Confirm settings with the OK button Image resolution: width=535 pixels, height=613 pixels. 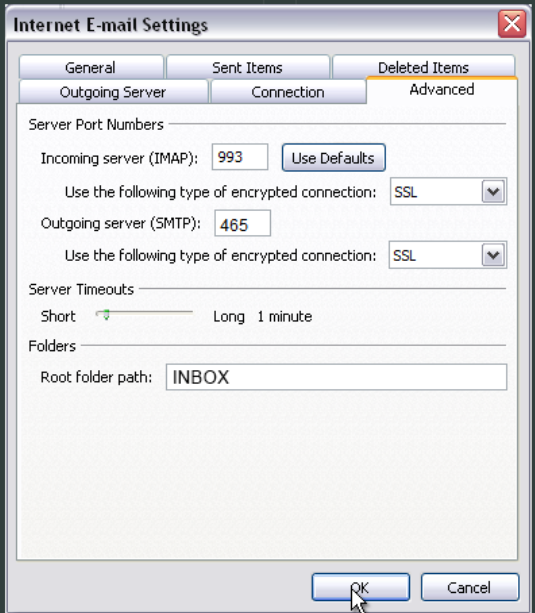click(361, 587)
